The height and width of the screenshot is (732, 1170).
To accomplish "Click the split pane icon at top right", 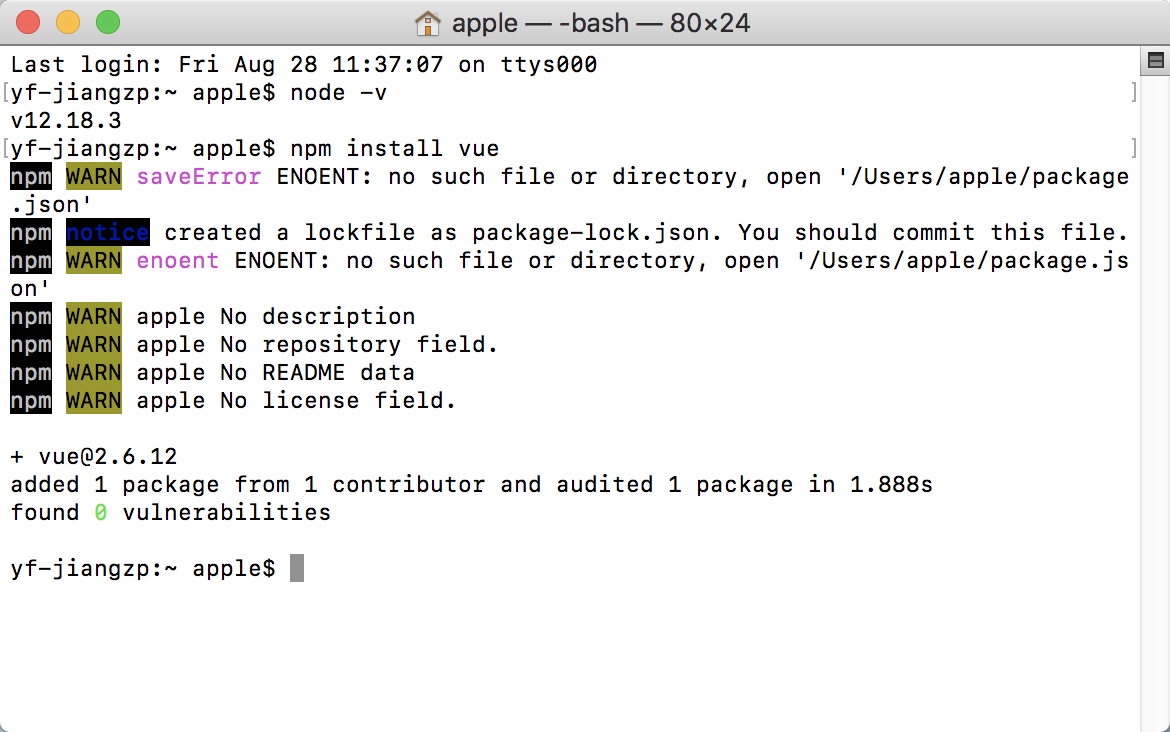I will (x=1155, y=60).
